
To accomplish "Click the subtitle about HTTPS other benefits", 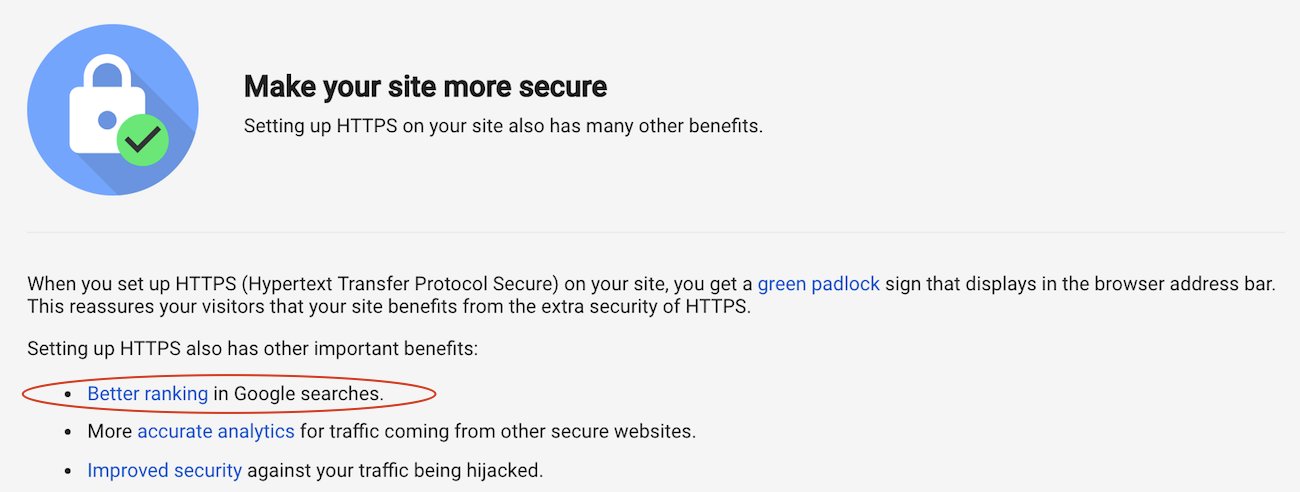I will [503, 127].
